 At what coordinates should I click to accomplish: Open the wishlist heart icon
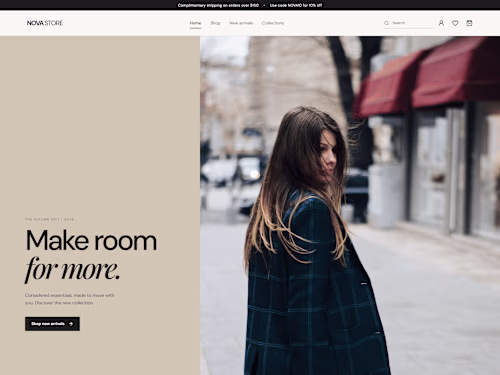pos(455,23)
